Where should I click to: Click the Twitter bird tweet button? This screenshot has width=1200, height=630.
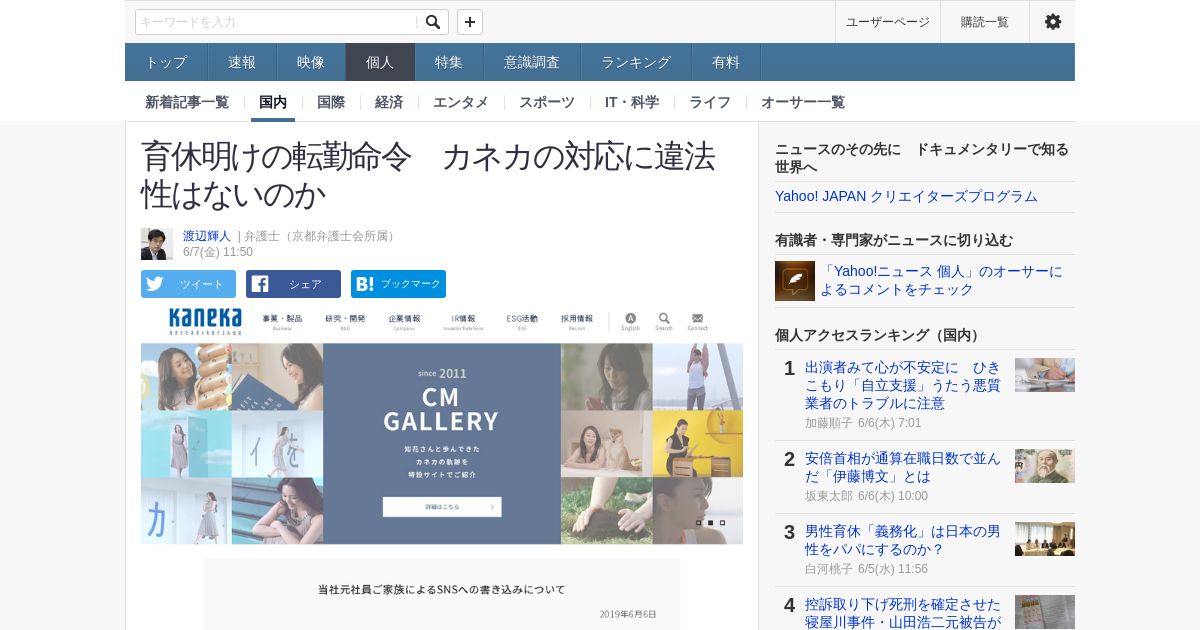188,284
